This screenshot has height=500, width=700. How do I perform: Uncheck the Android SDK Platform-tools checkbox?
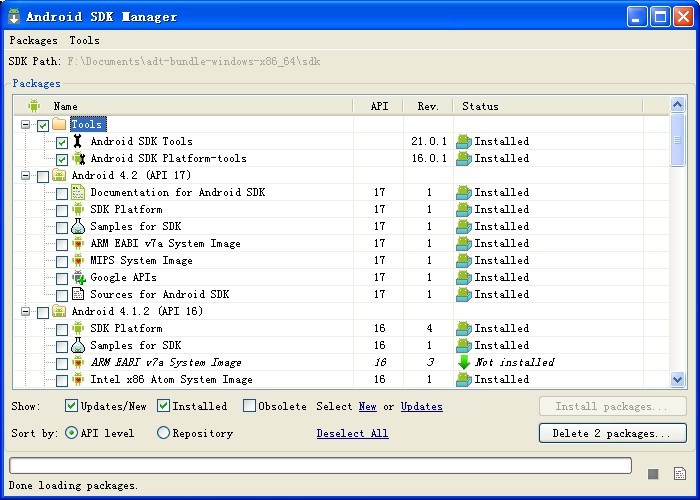(x=62, y=159)
